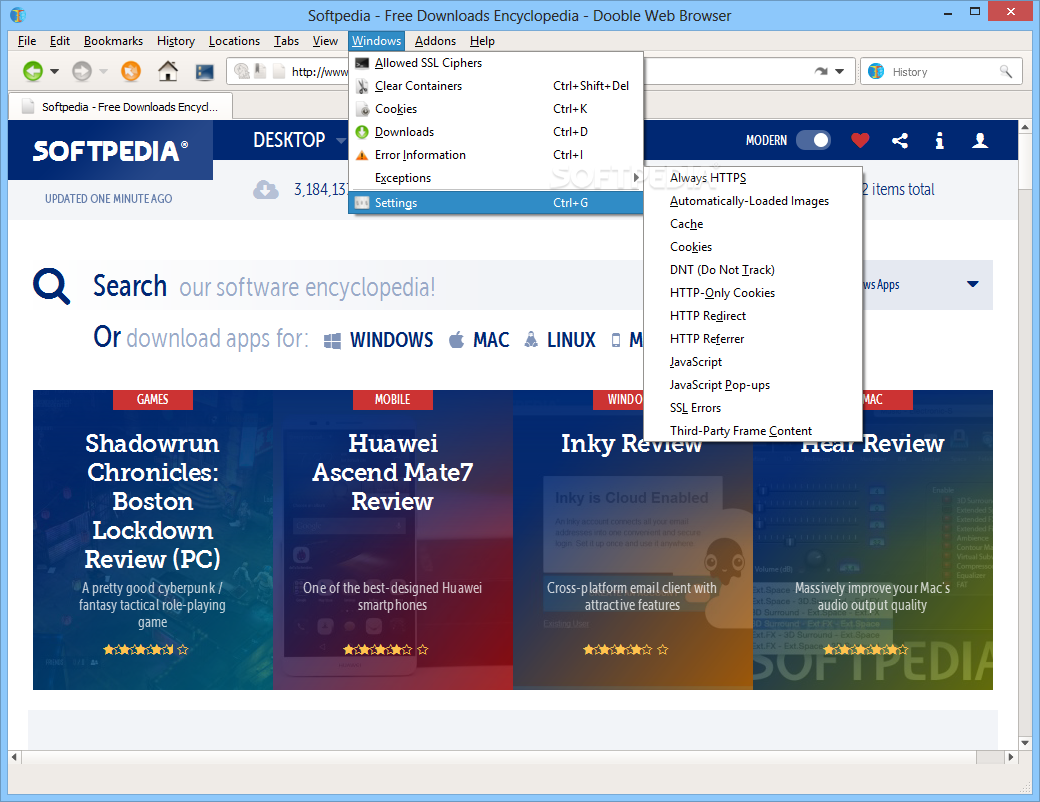Open the Forward button history dropdown arrow
Viewport: 1040px width, 802px height.
tap(103, 71)
